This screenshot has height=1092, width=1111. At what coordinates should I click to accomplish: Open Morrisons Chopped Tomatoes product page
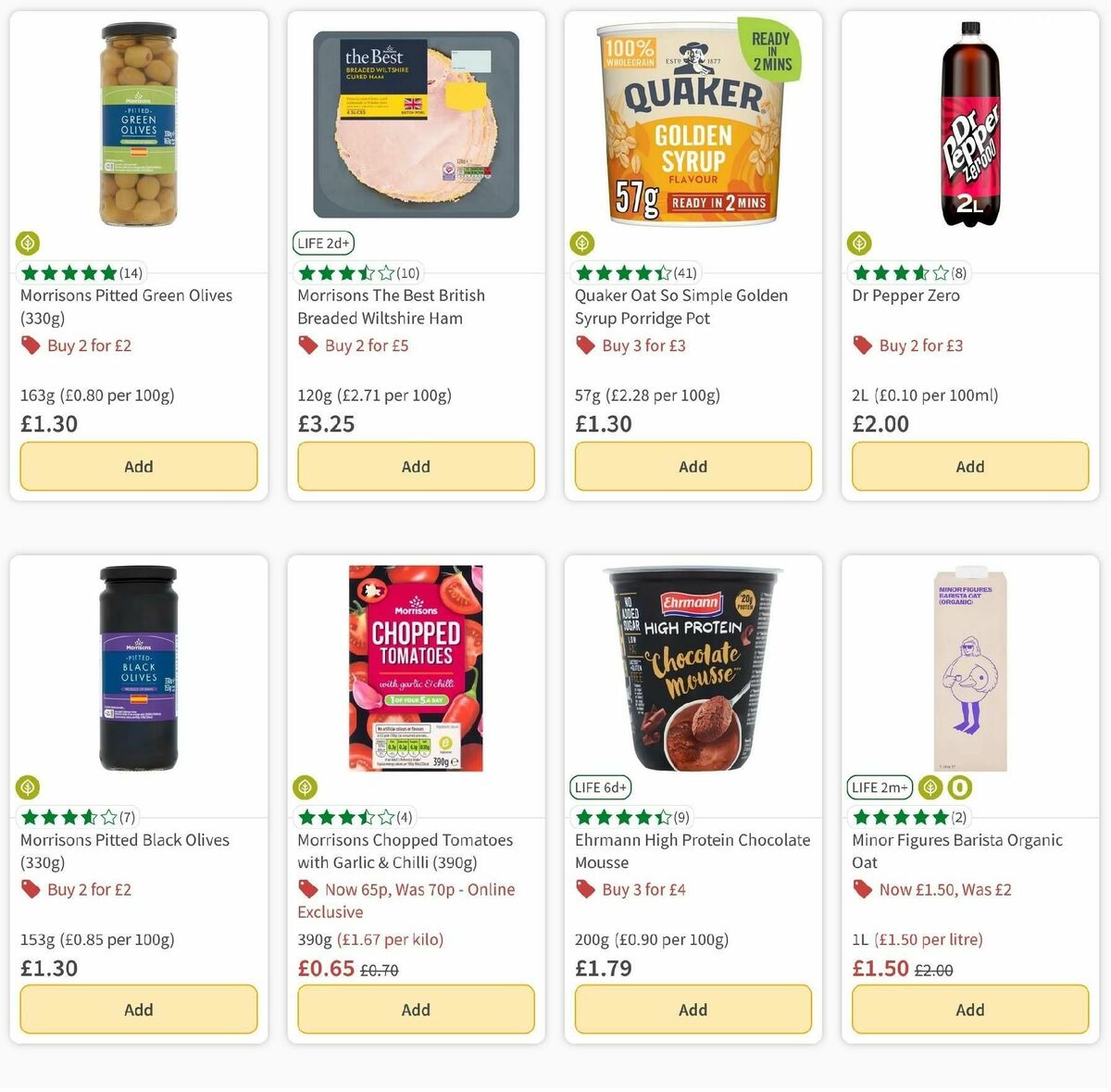coord(405,851)
